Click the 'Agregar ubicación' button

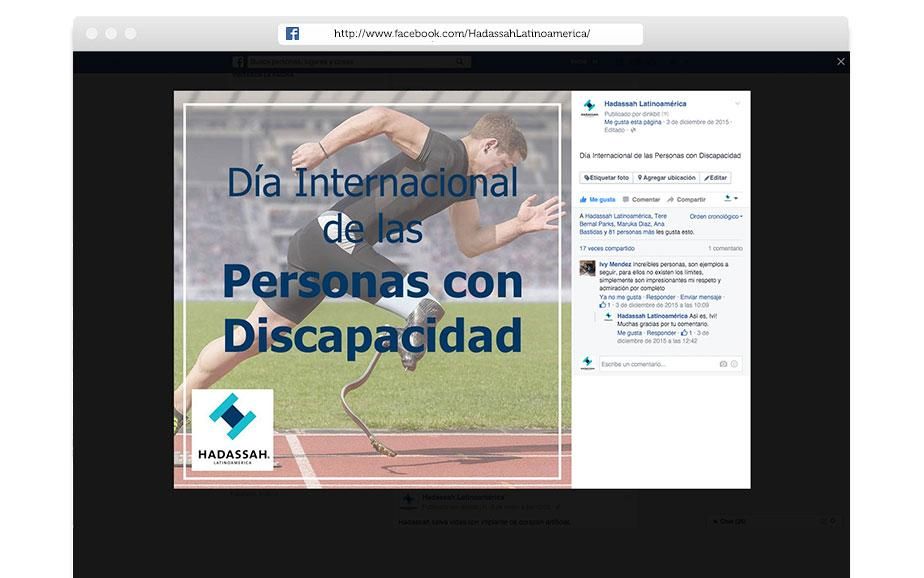666,177
